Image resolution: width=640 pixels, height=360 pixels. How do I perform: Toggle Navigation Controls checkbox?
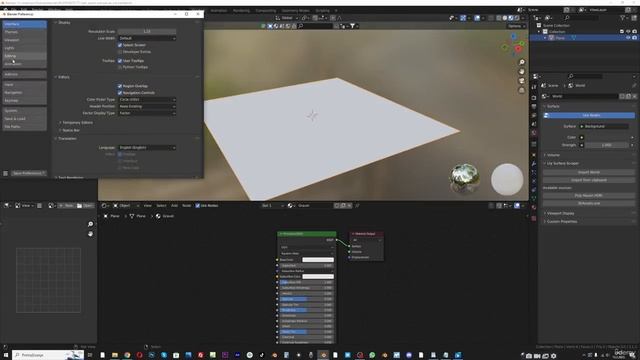120,93
